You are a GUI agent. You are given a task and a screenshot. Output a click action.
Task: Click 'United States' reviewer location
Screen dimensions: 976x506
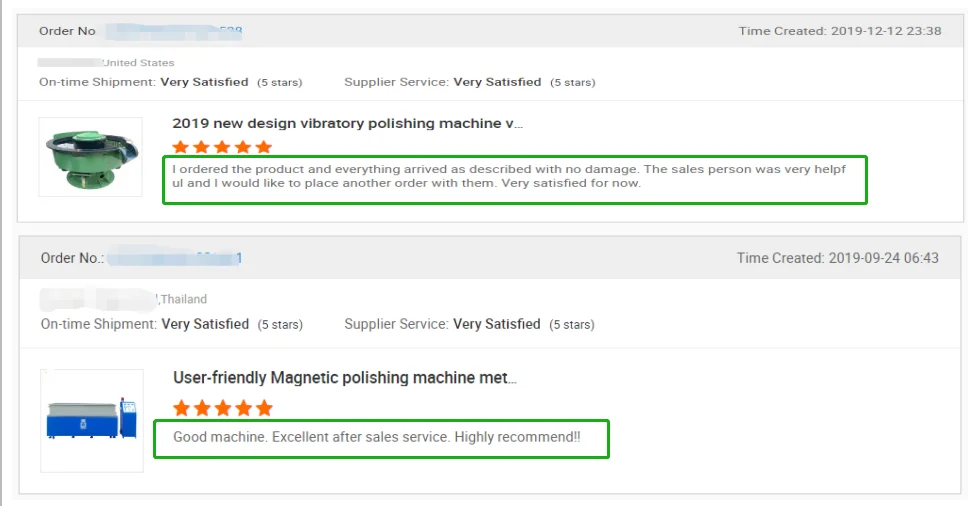[x=138, y=63]
